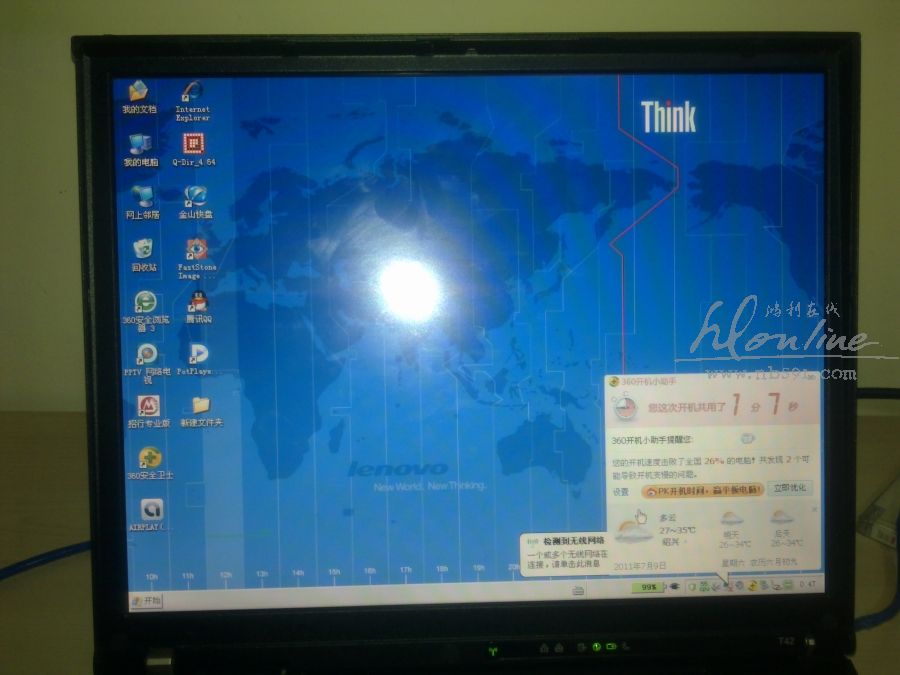Click the 后天 forecast weather icon

point(782,517)
